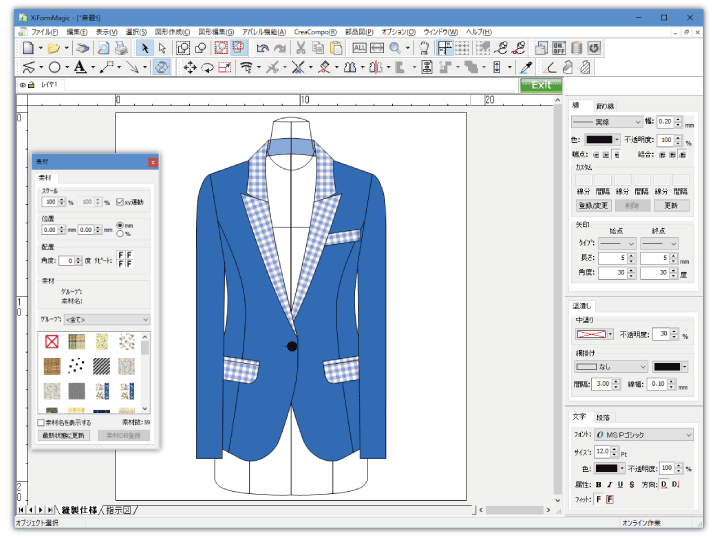Select the text tool with letter A
The image size is (712, 539).
pos(80,67)
